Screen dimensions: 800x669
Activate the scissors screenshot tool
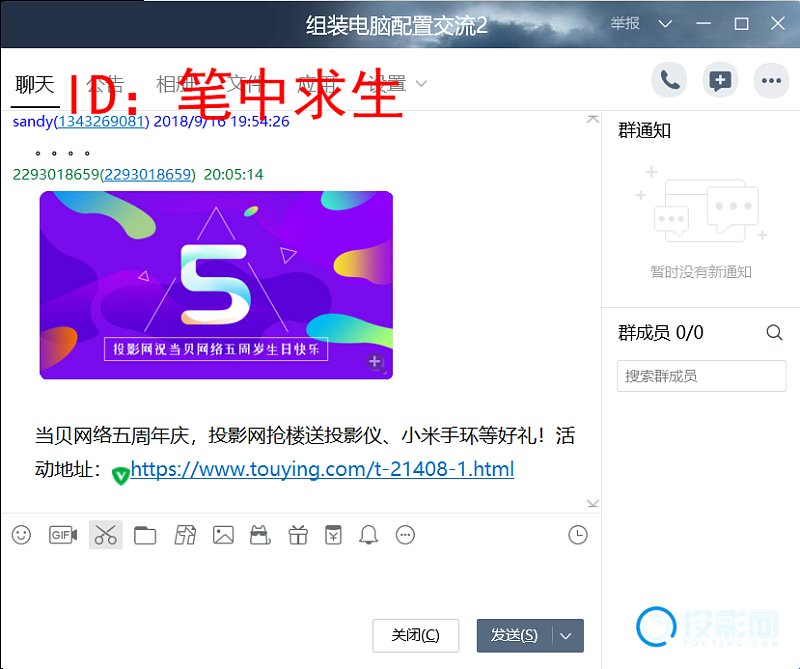point(106,535)
